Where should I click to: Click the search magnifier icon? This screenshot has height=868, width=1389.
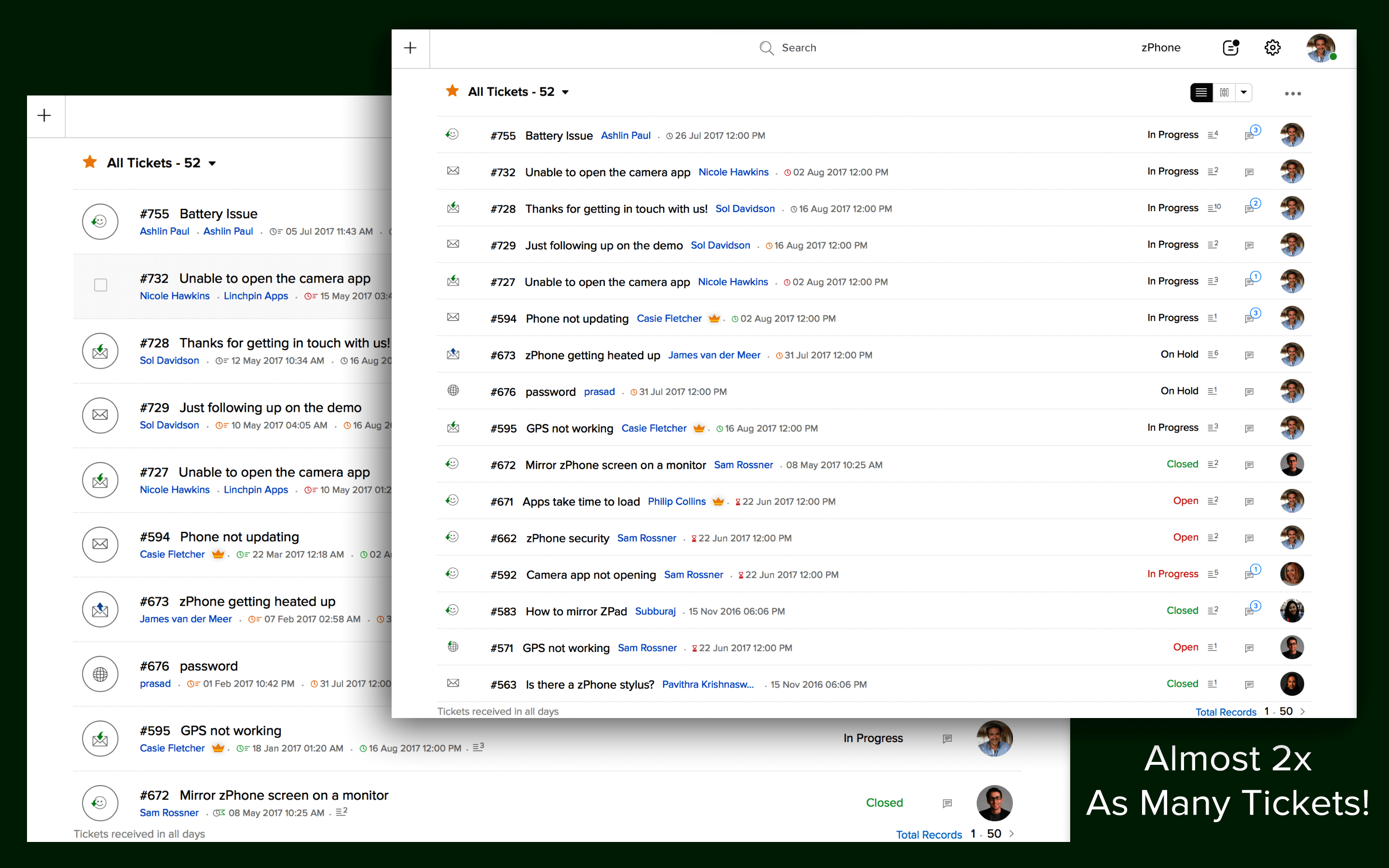[766, 48]
